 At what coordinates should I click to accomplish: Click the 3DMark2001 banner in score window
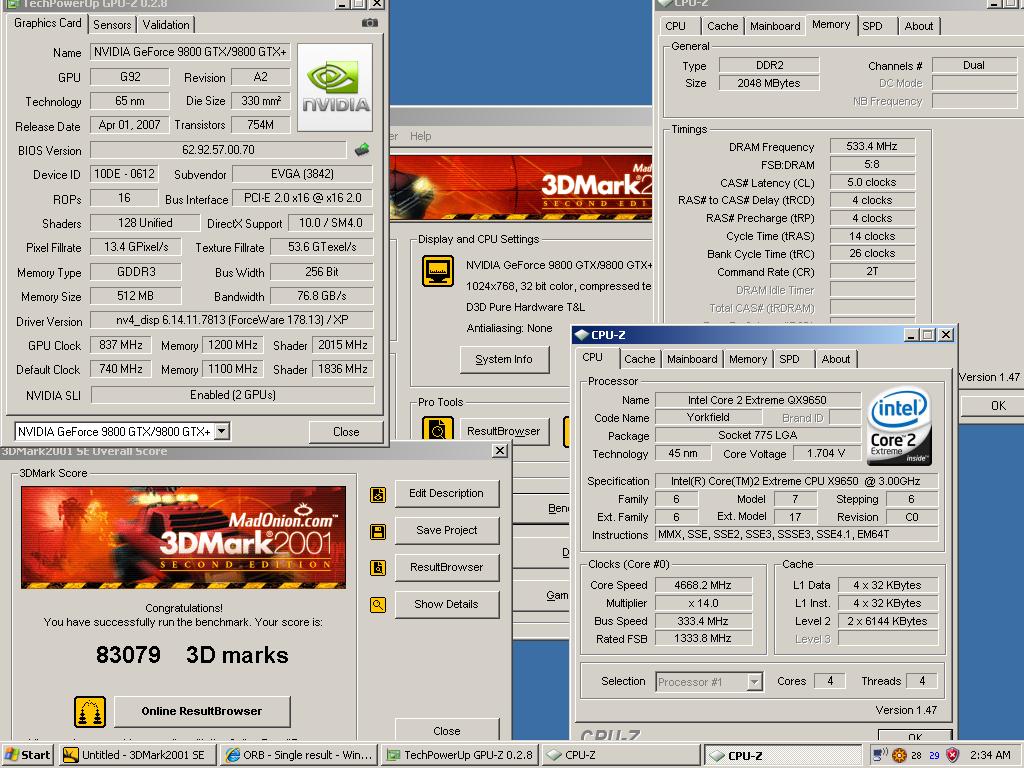pos(184,537)
